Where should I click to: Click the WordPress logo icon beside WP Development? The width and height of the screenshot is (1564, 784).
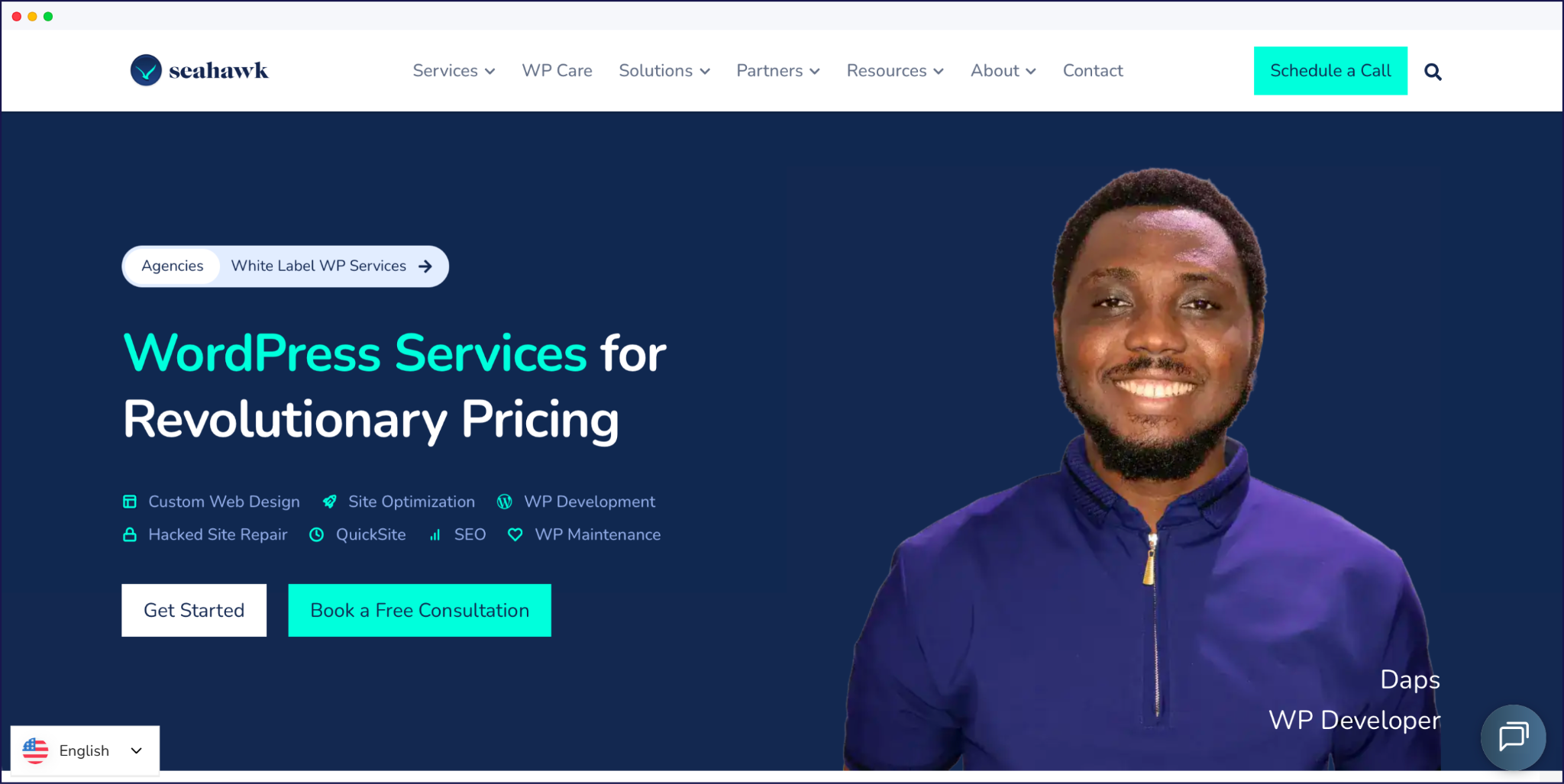click(x=505, y=502)
